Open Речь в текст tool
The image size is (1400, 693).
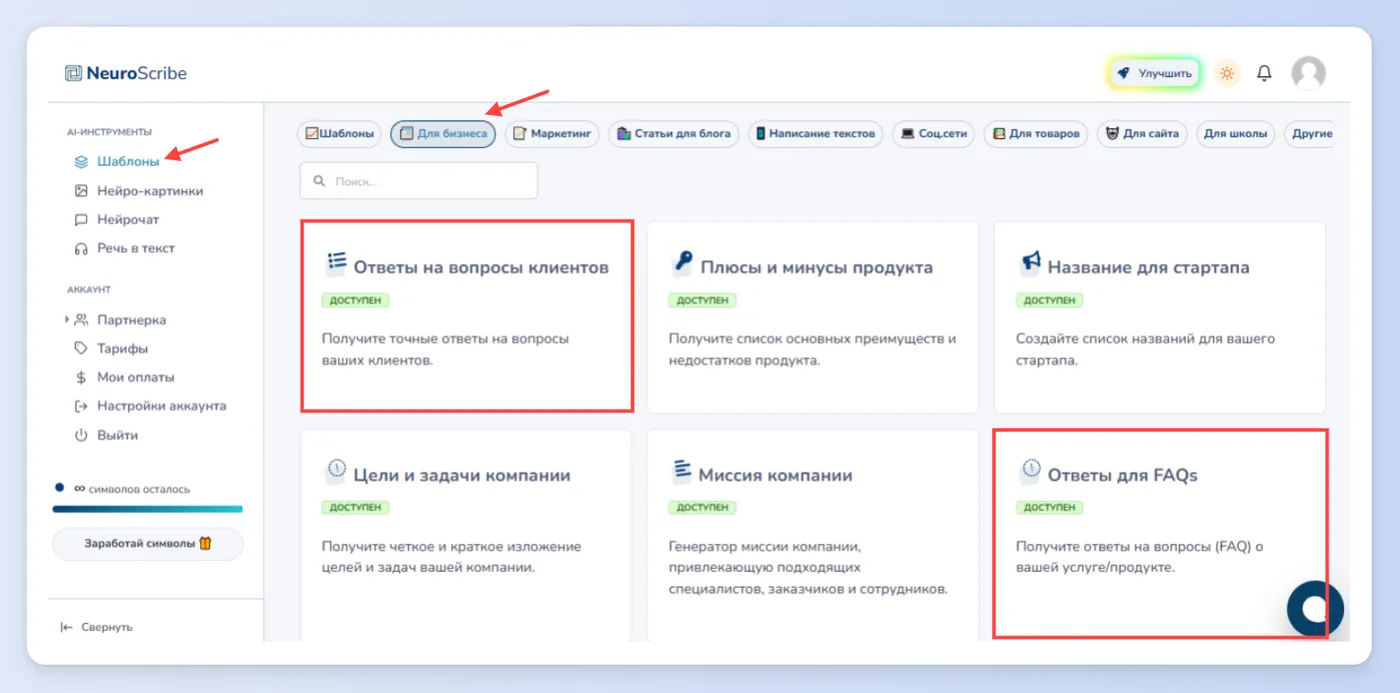[136, 248]
